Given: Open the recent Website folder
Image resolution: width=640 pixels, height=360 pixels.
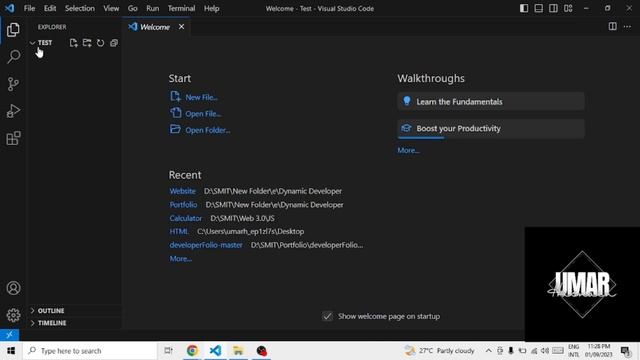Looking at the screenshot, I should click(182, 191).
